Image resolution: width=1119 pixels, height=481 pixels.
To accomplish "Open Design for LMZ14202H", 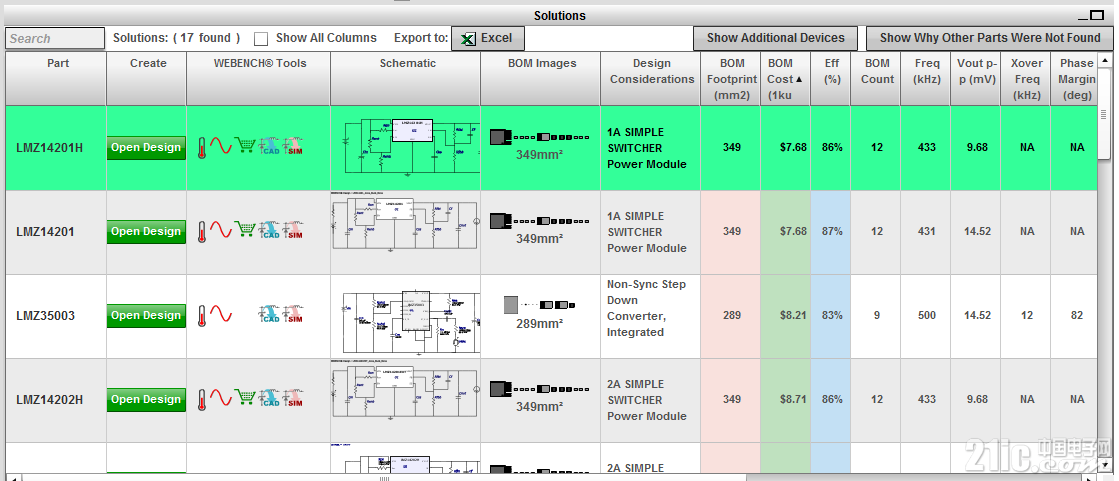I will (146, 400).
